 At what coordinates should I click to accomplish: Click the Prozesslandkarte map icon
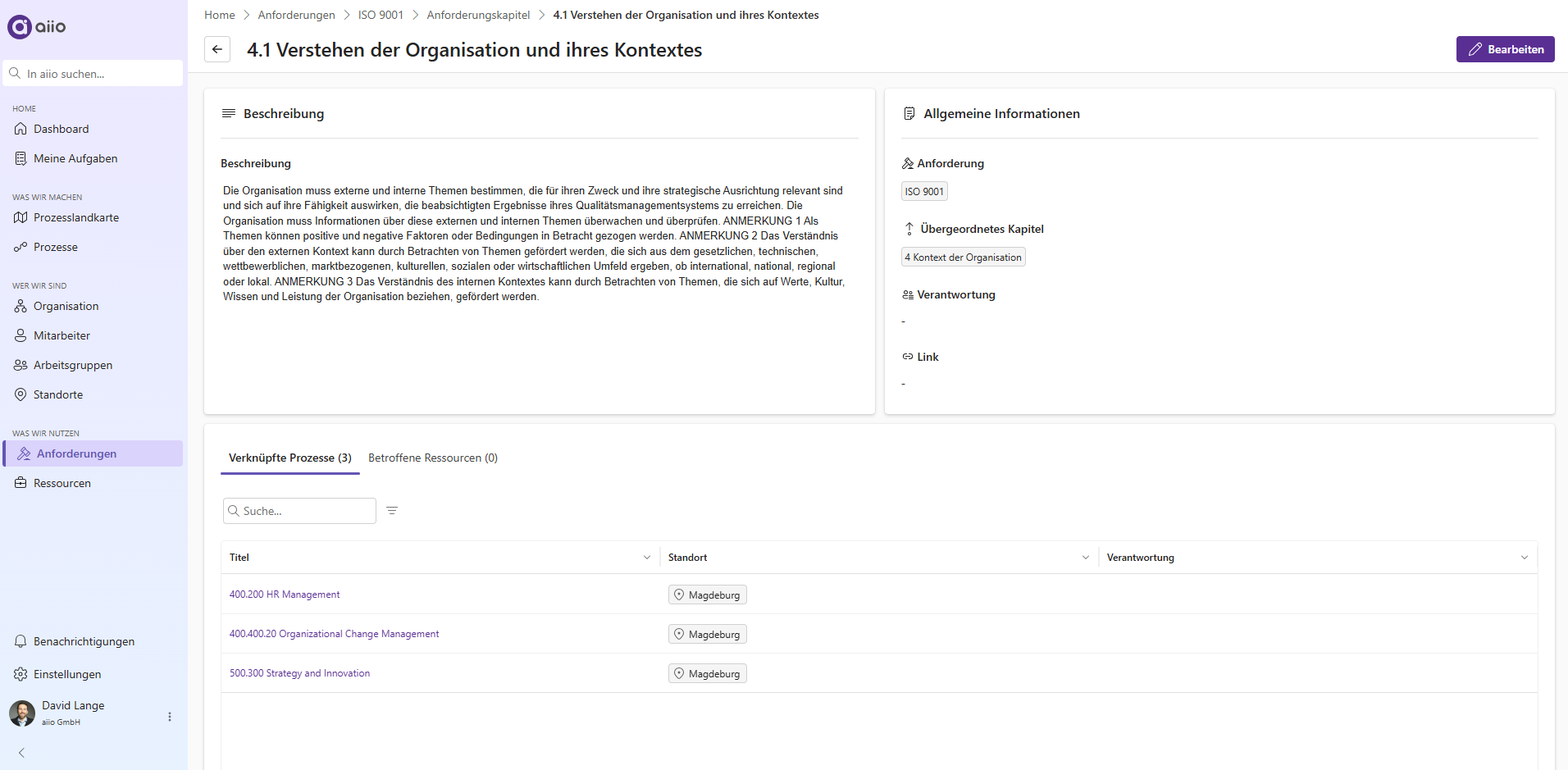coord(21,217)
